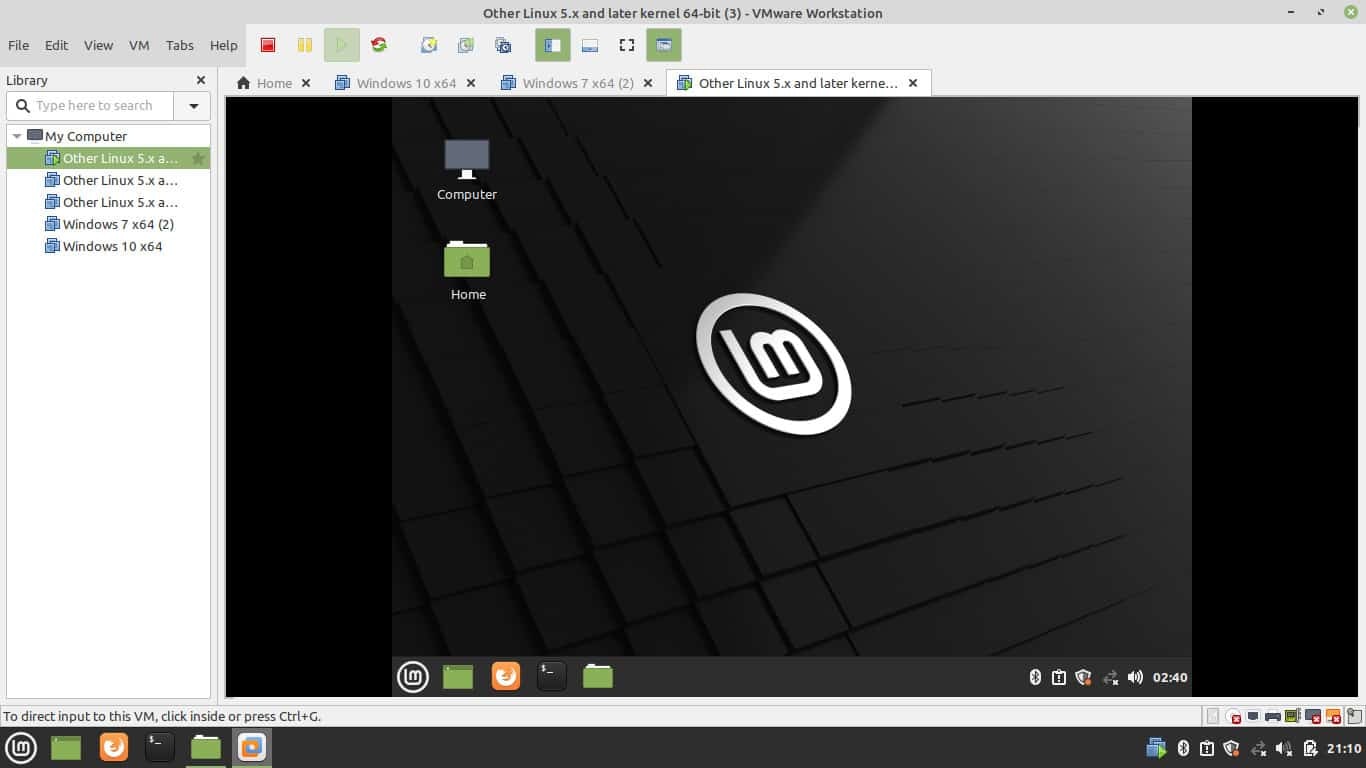Image resolution: width=1366 pixels, height=768 pixels.
Task: Revert to the previous snapshot icon
Action: click(x=466, y=45)
